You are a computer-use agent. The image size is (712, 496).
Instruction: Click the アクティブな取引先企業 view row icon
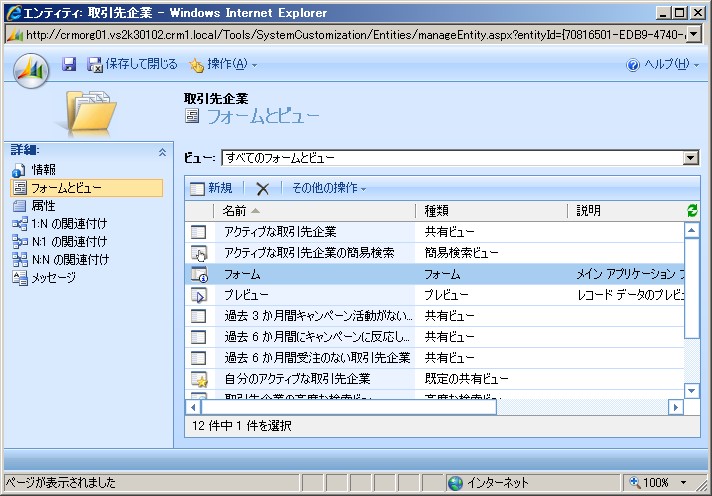coord(198,232)
